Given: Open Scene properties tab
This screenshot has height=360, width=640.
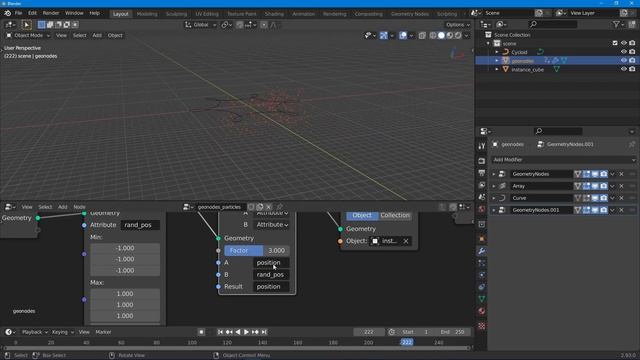Looking at the screenshot, I should [x=482, y=197].
